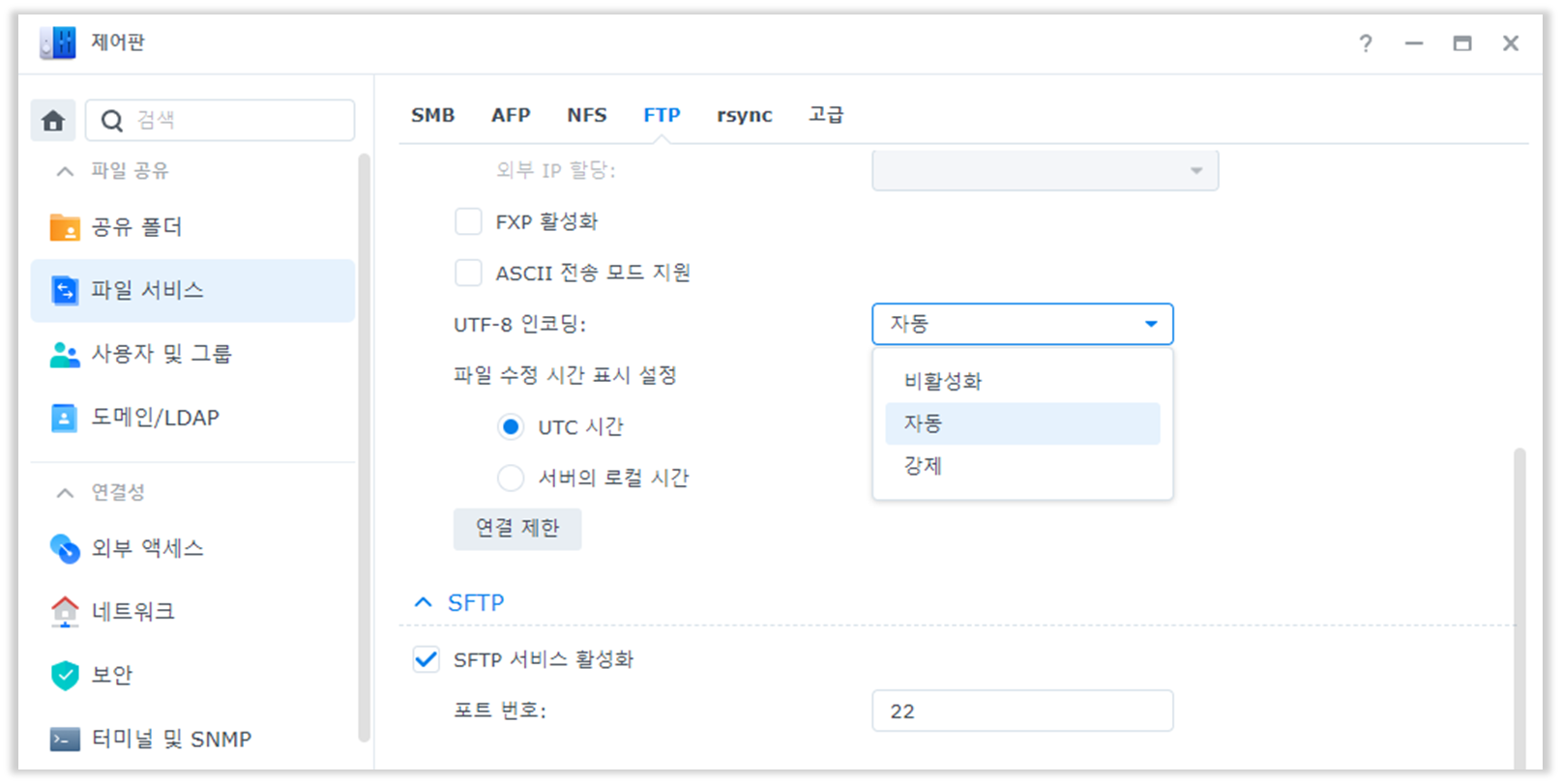Open 공유 폴더 folder icon
Image resolution: width=1561 pixels, height=784 pixels.
tap(65, 227)
